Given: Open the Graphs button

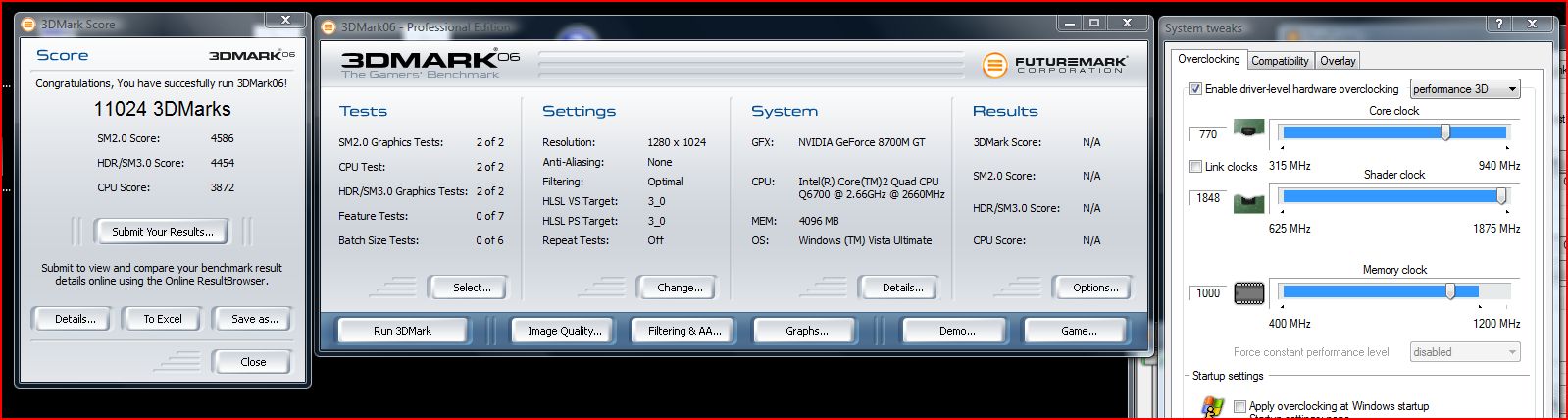Looking at the screenshot, I should (x=806, y=331).
